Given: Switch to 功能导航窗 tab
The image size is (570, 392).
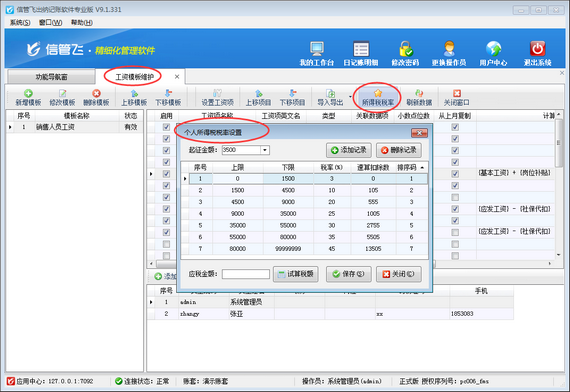Looking at the screenshot, I should click(51, 77).
